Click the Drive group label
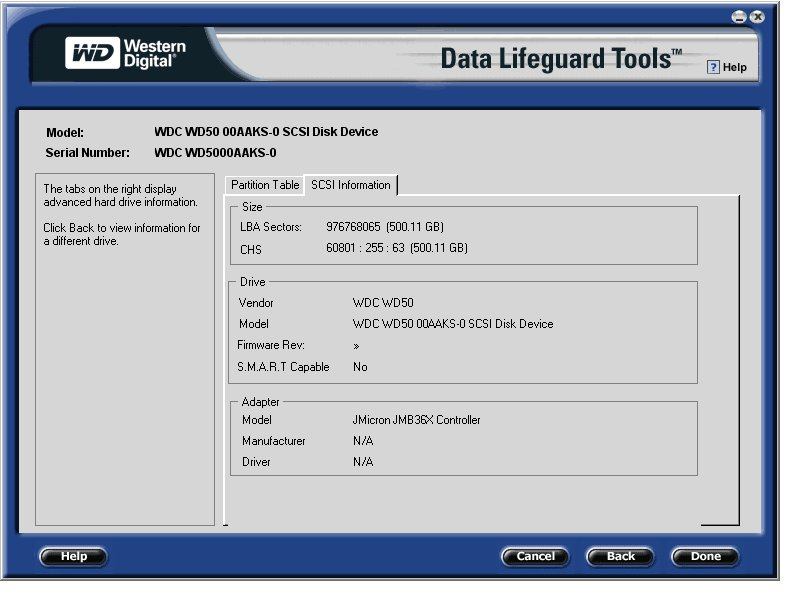 [253, 282]
